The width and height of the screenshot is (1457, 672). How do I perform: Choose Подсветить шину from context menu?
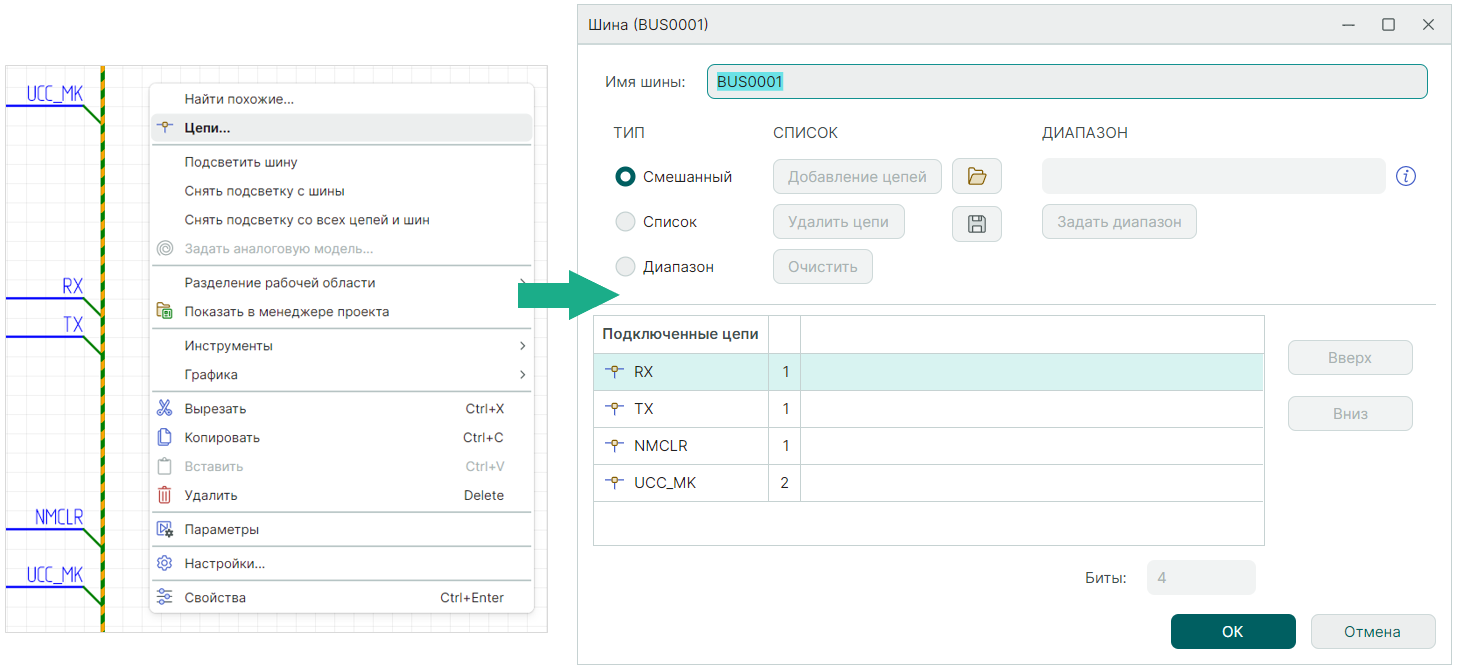click(241, 162)
